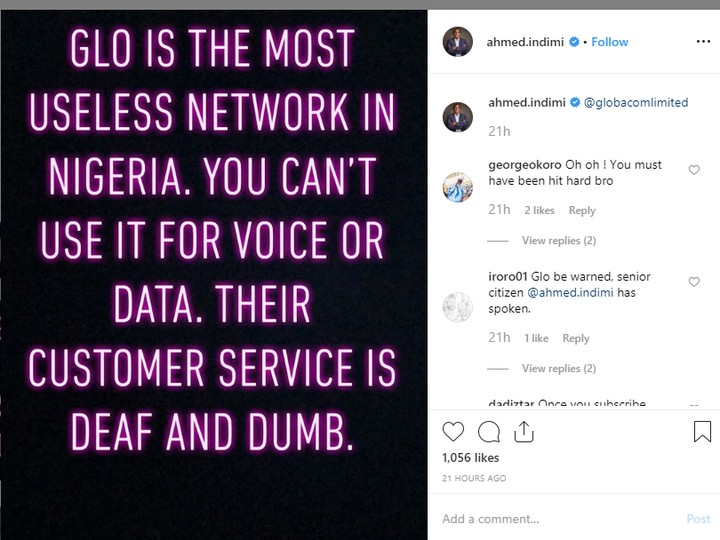Expand replies under georgeokoro's comment
720x540 pixels.
pos(558,241)
